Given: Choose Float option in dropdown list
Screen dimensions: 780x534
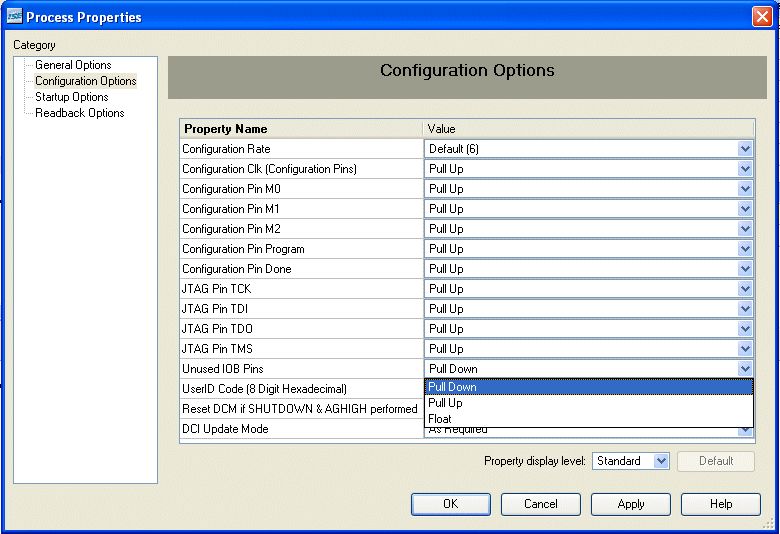Looking at the screenshot, I should (x=439, y=419).
